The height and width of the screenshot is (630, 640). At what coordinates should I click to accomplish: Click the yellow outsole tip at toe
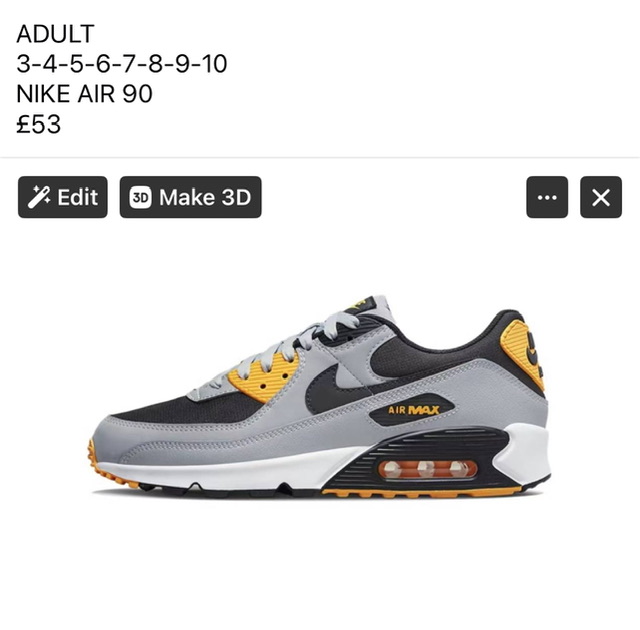pos(102,465)
